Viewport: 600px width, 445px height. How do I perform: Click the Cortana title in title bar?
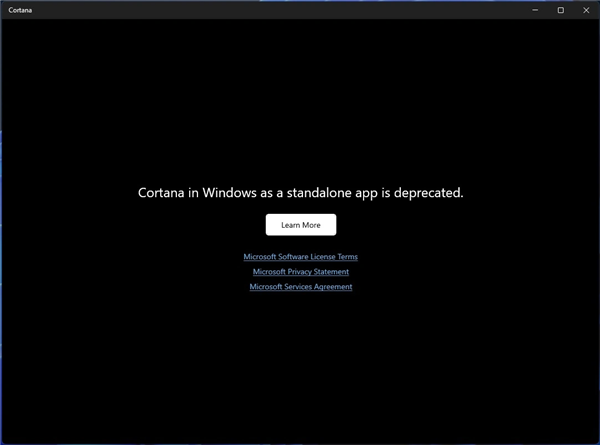[x=20, y=10]
